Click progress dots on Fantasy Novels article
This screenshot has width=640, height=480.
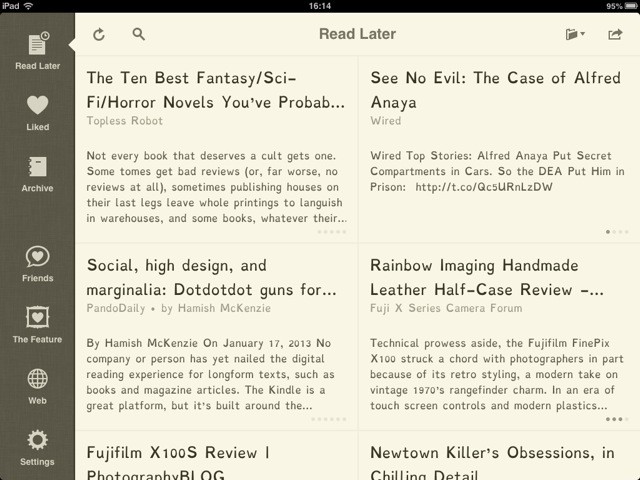[x=332, y=232]
